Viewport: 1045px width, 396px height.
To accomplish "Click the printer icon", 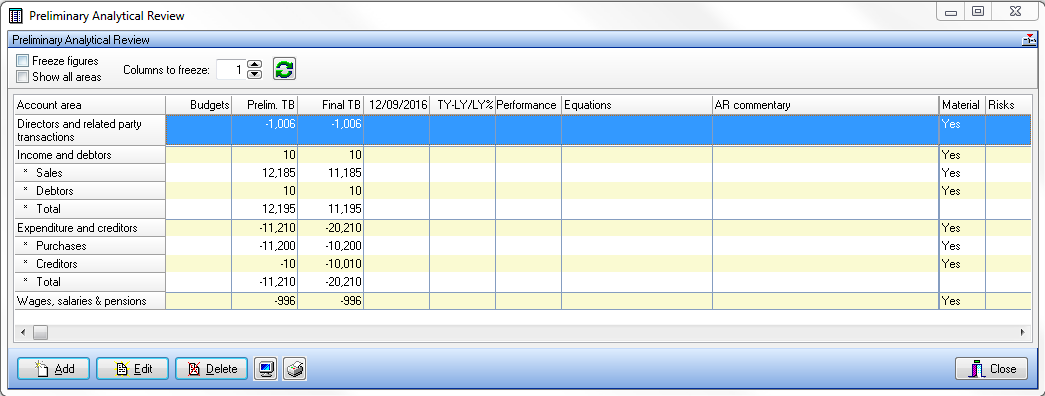I will (295, 369).
